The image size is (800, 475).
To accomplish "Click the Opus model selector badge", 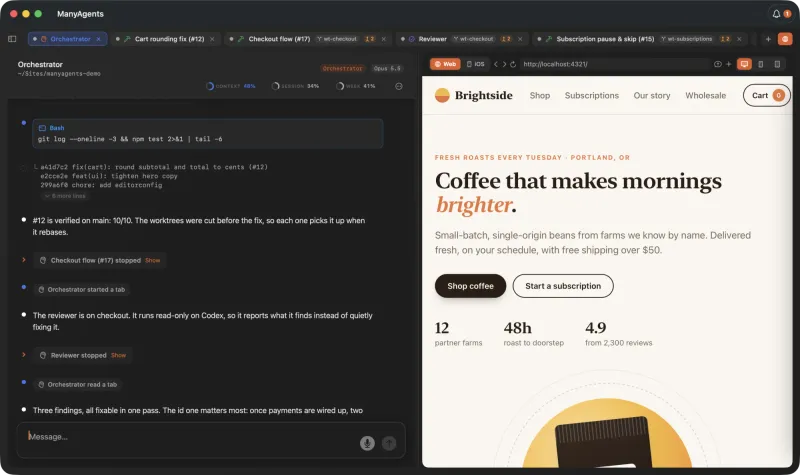I will tap(387, 68).
